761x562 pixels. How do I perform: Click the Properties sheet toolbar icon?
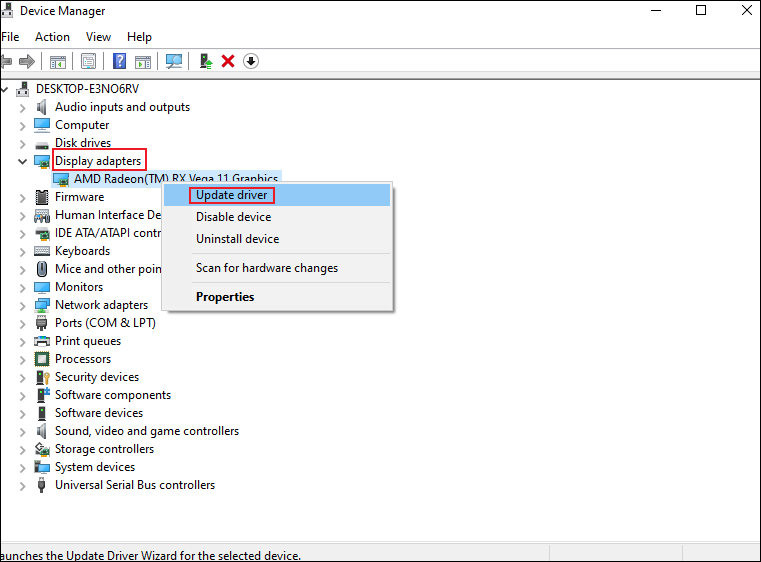[x=88, y=61]
